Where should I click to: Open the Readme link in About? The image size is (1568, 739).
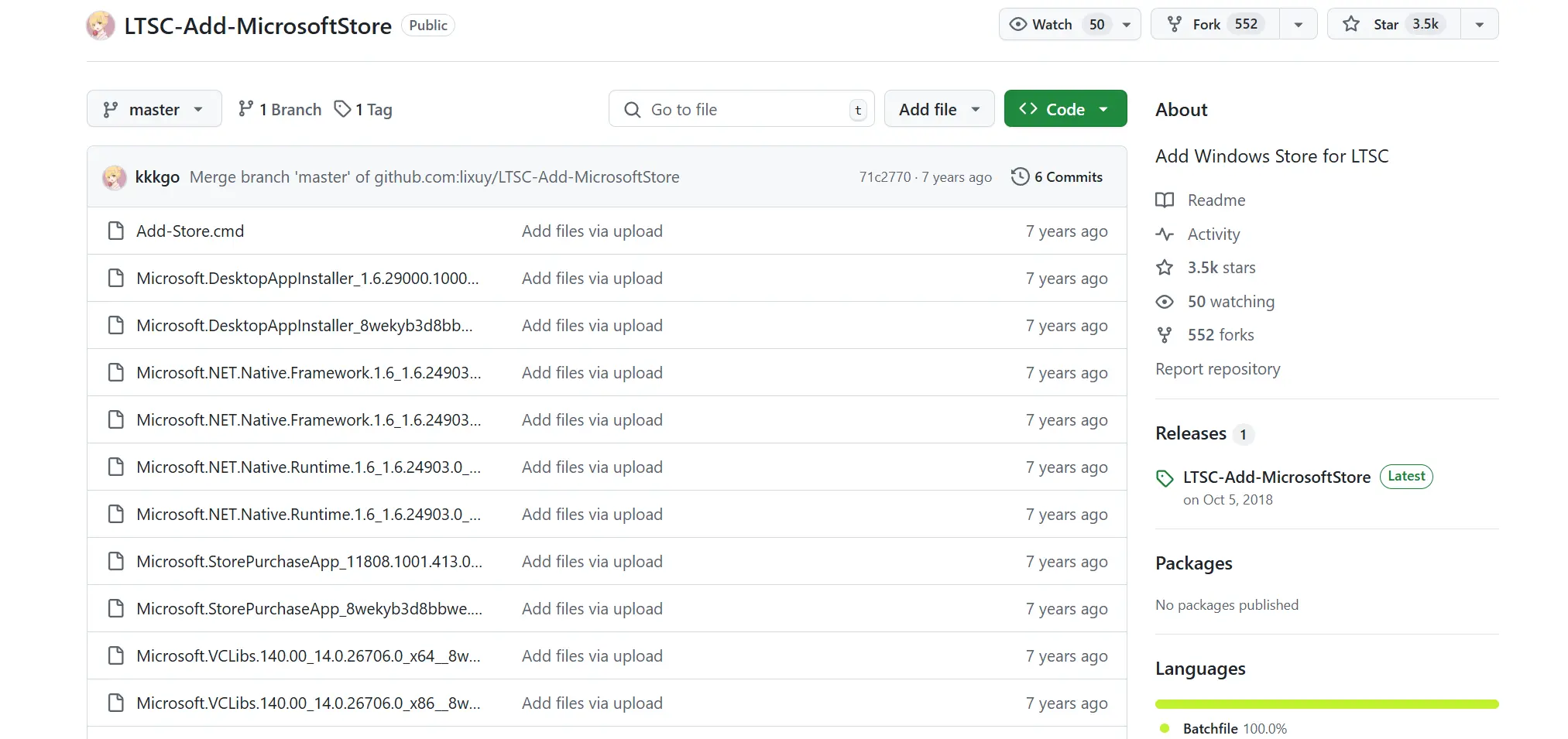[1216, 200]
